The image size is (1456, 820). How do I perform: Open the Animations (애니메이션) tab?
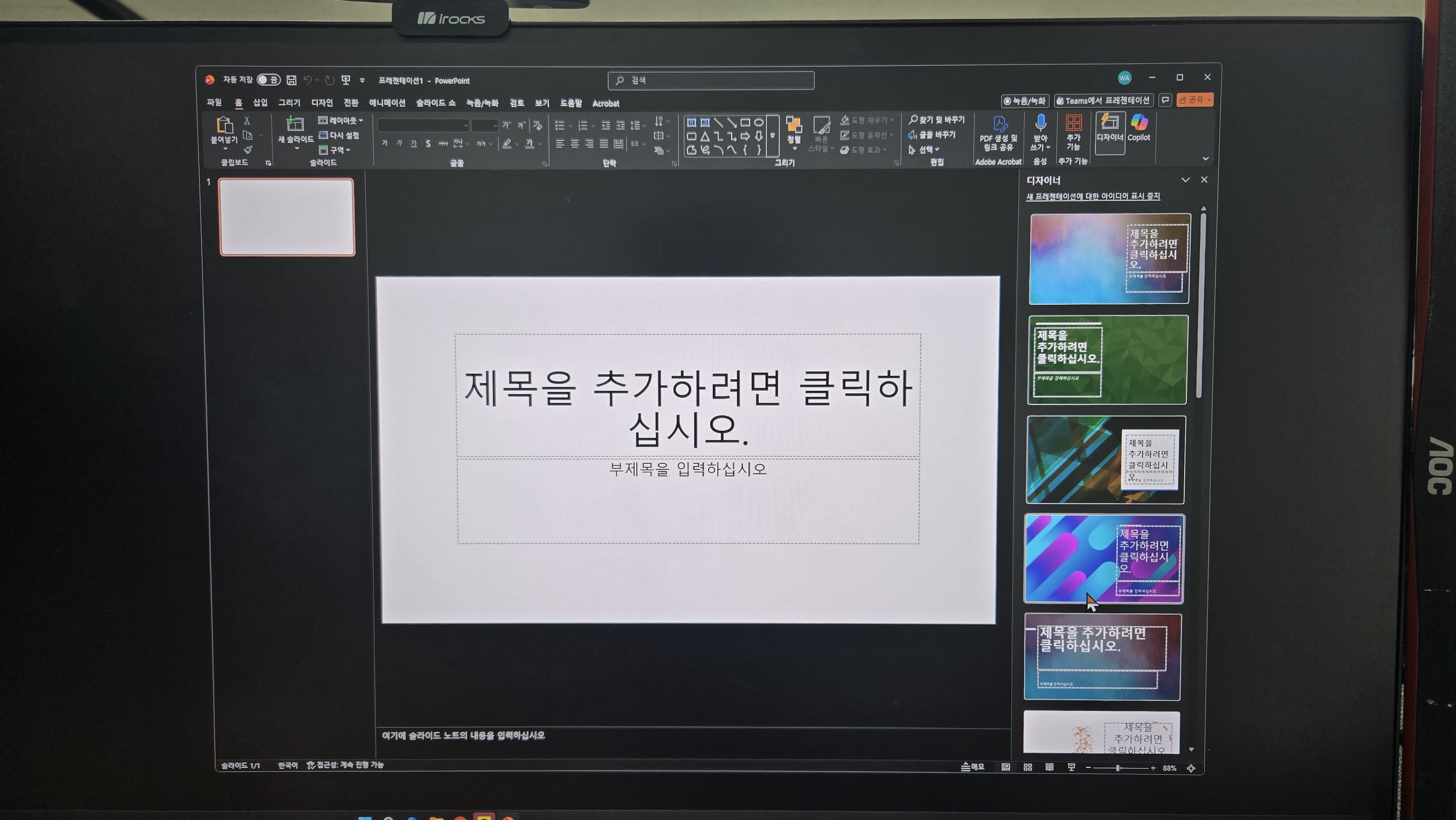click(x=387, y=103)
